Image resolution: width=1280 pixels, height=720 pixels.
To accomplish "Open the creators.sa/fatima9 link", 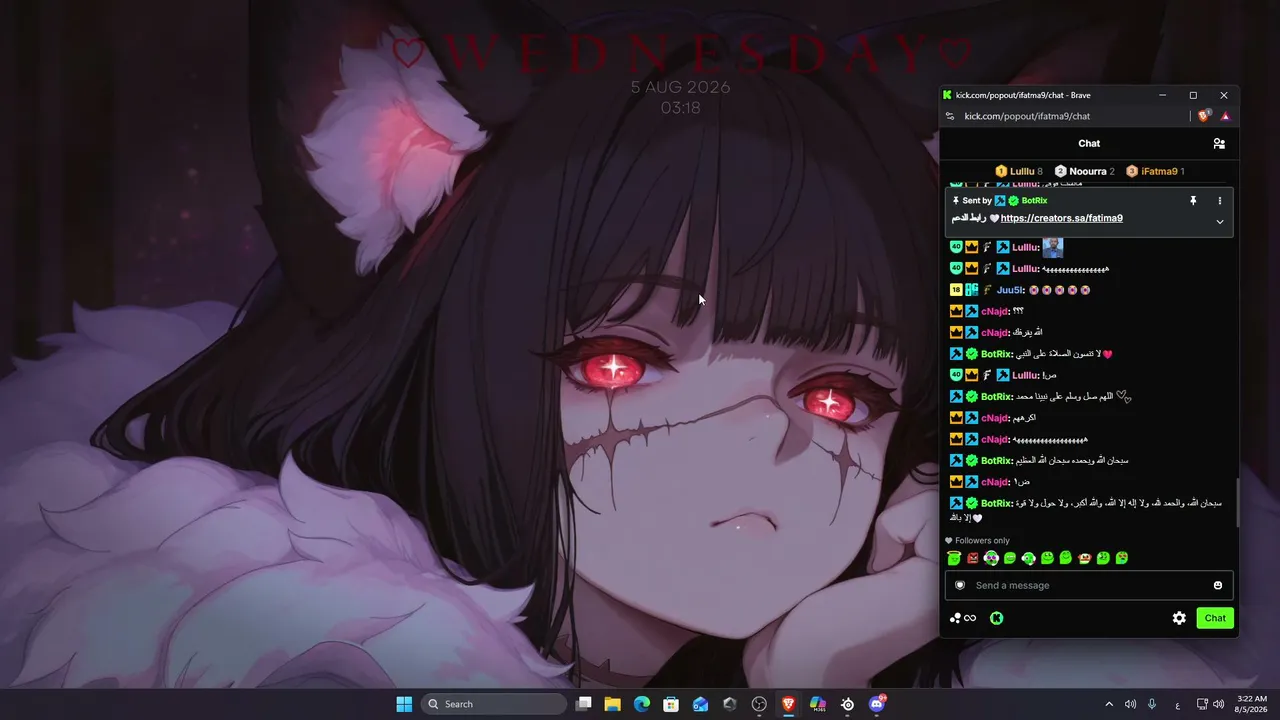I will pos(1061,218).
